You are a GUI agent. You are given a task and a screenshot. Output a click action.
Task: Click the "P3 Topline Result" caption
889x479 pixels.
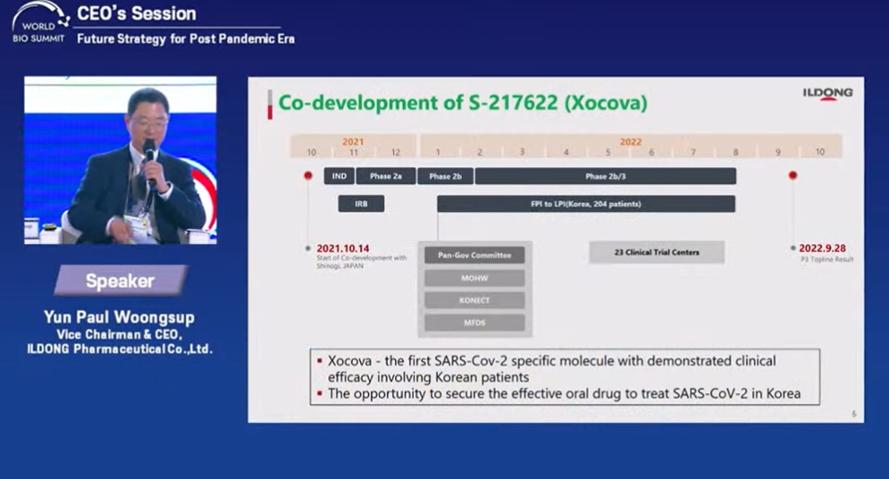click(x=827, y=259)
